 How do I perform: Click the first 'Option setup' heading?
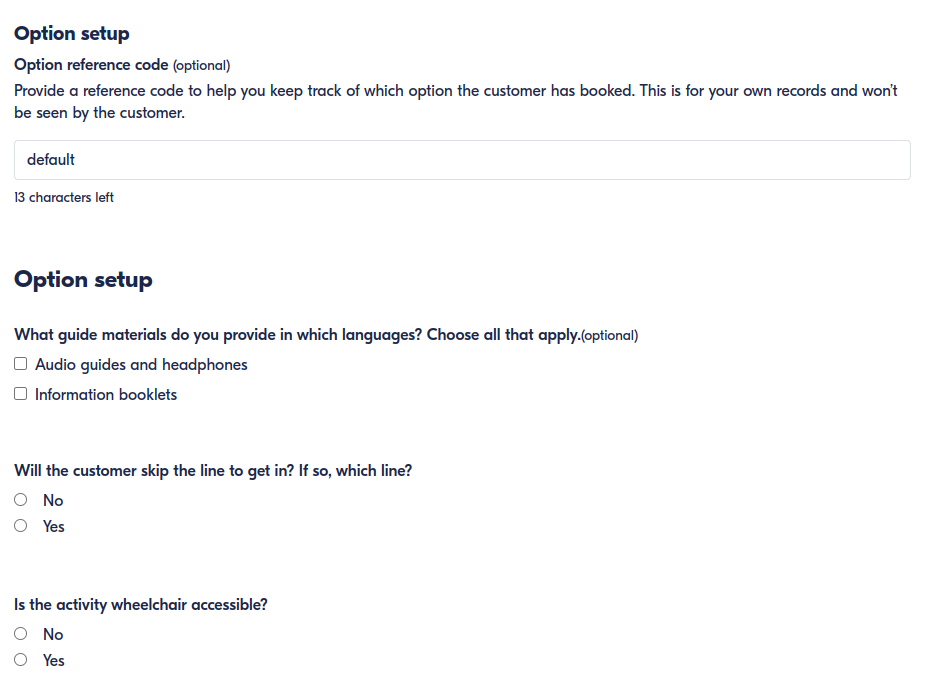pos(72,34)
